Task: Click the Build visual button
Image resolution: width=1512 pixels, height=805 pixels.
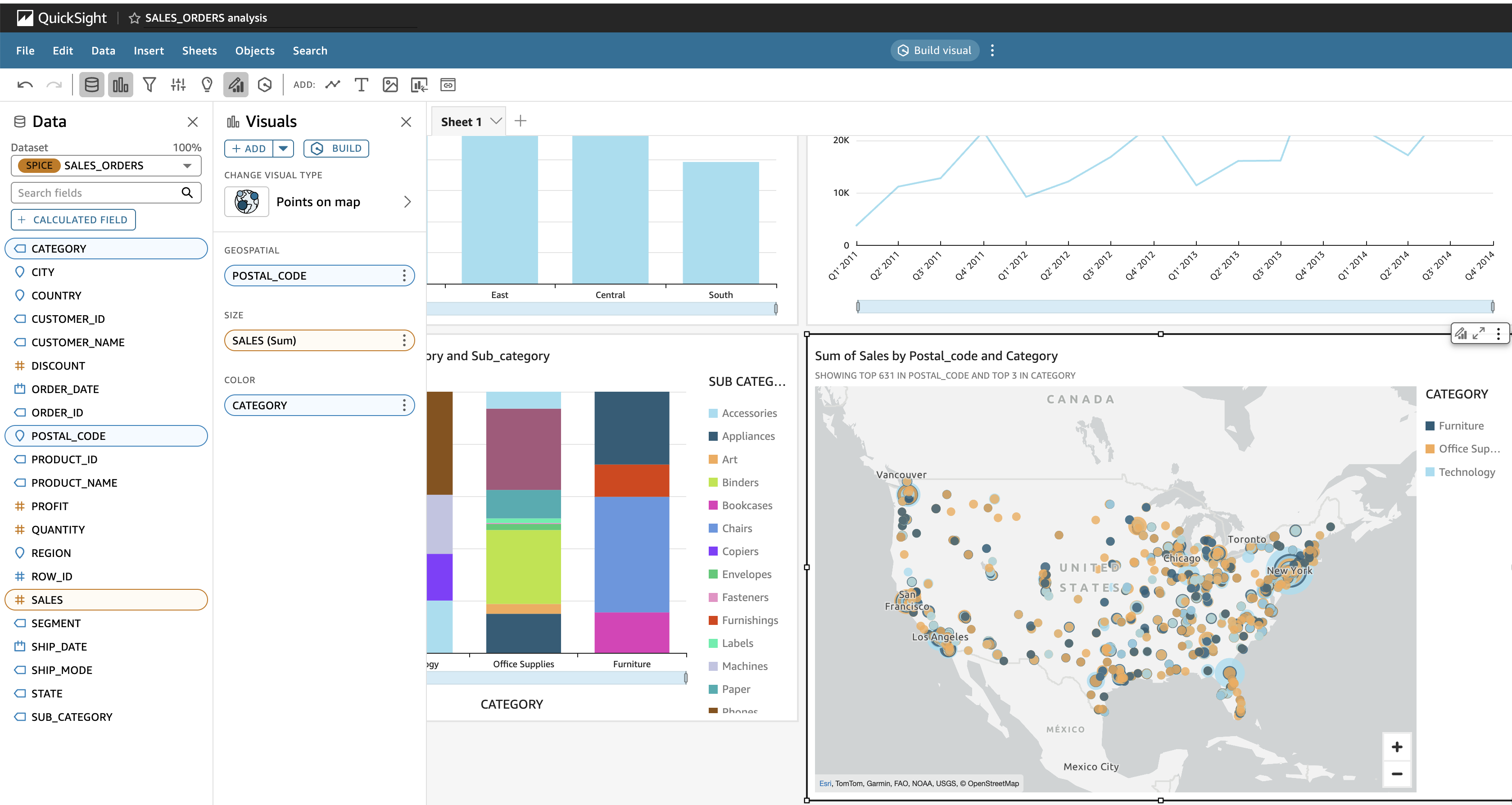Action: coord(934,50)
